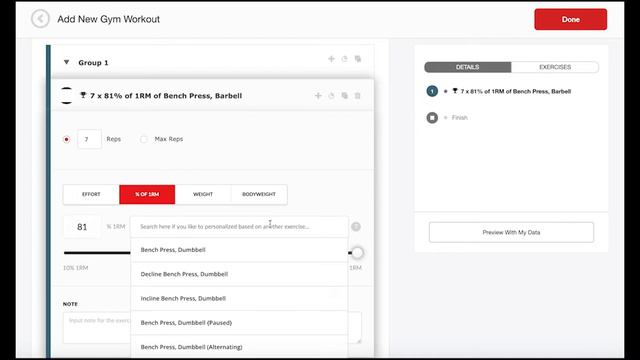
Task: Switch to the EFFORT tab
Action: [x=91, y=194]
